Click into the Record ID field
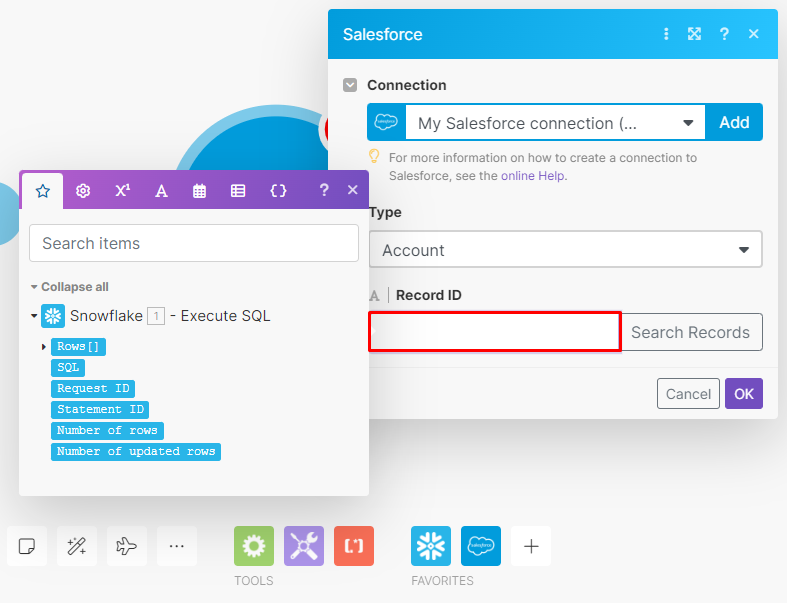The height and width of the screenshot is (603, 787). coord(495,331)
